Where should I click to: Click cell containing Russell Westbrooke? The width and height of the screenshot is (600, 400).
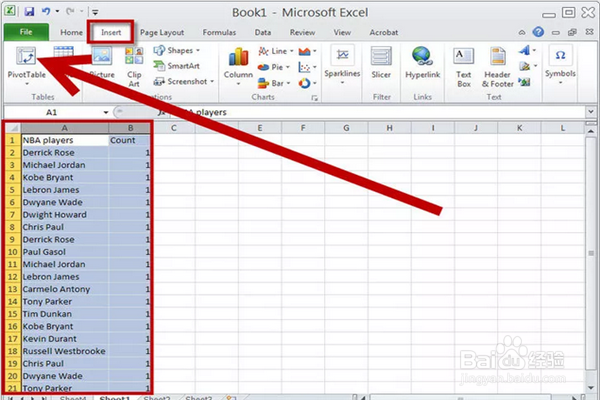[65, 351]
